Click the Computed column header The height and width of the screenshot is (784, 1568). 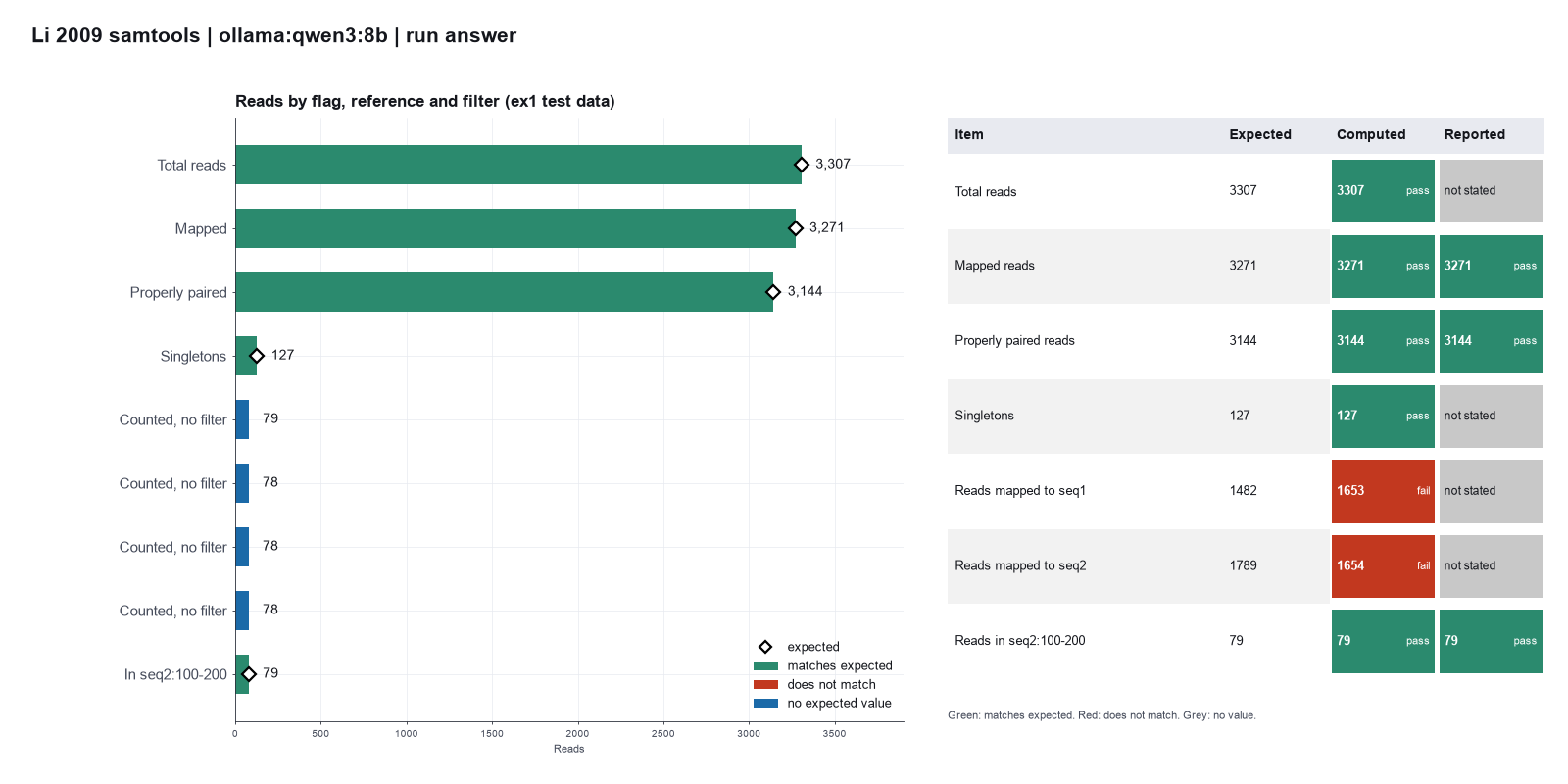pos(1371,134)
